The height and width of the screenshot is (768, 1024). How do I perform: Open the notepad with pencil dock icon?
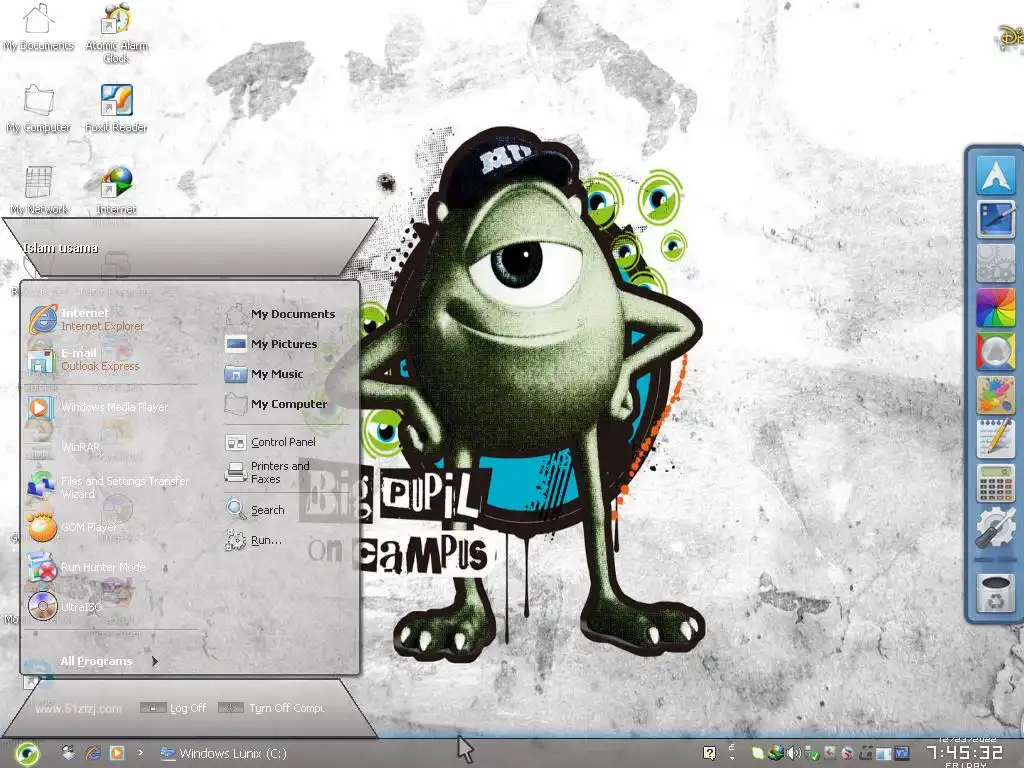click(995, 439)
